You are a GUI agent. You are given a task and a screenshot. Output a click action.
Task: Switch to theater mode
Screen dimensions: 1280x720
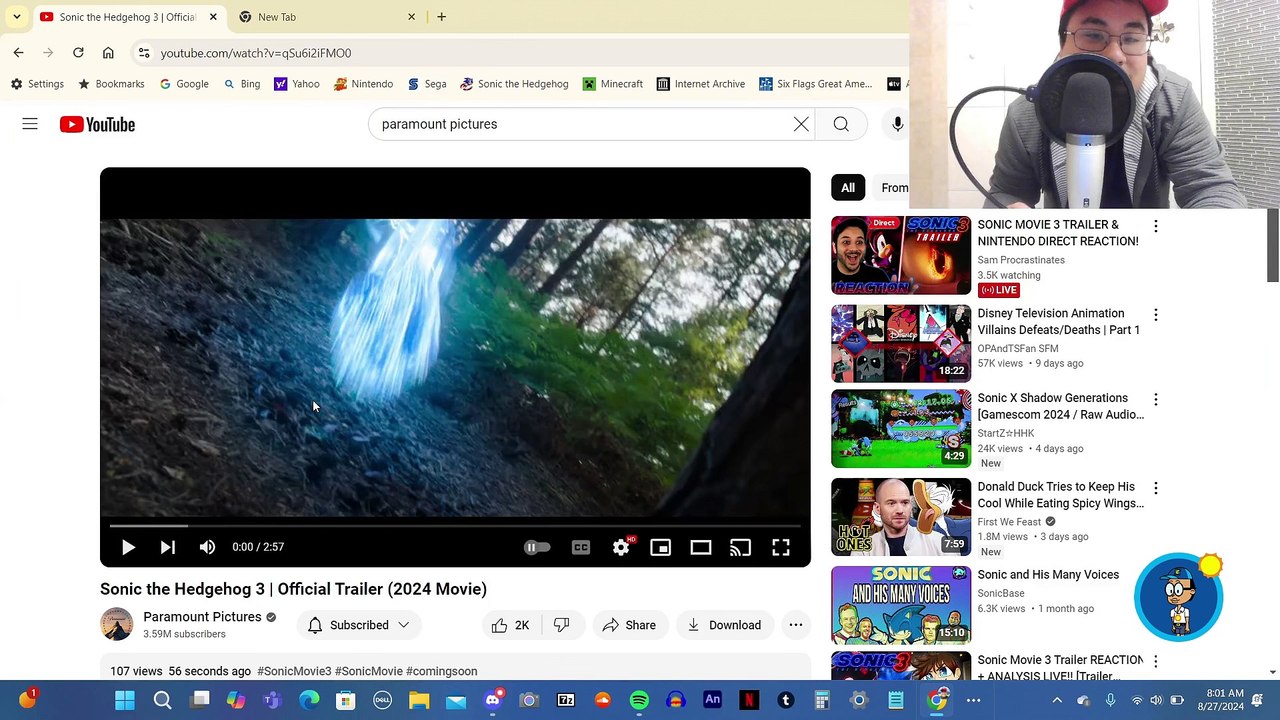coord(700,547)
